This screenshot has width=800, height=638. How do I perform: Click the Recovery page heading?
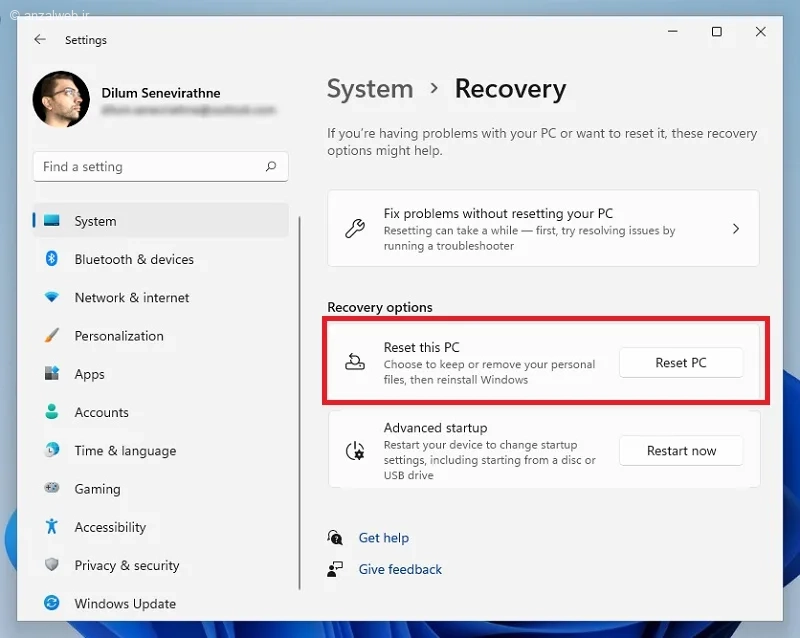pyautogui.click(x=510, y=89)
